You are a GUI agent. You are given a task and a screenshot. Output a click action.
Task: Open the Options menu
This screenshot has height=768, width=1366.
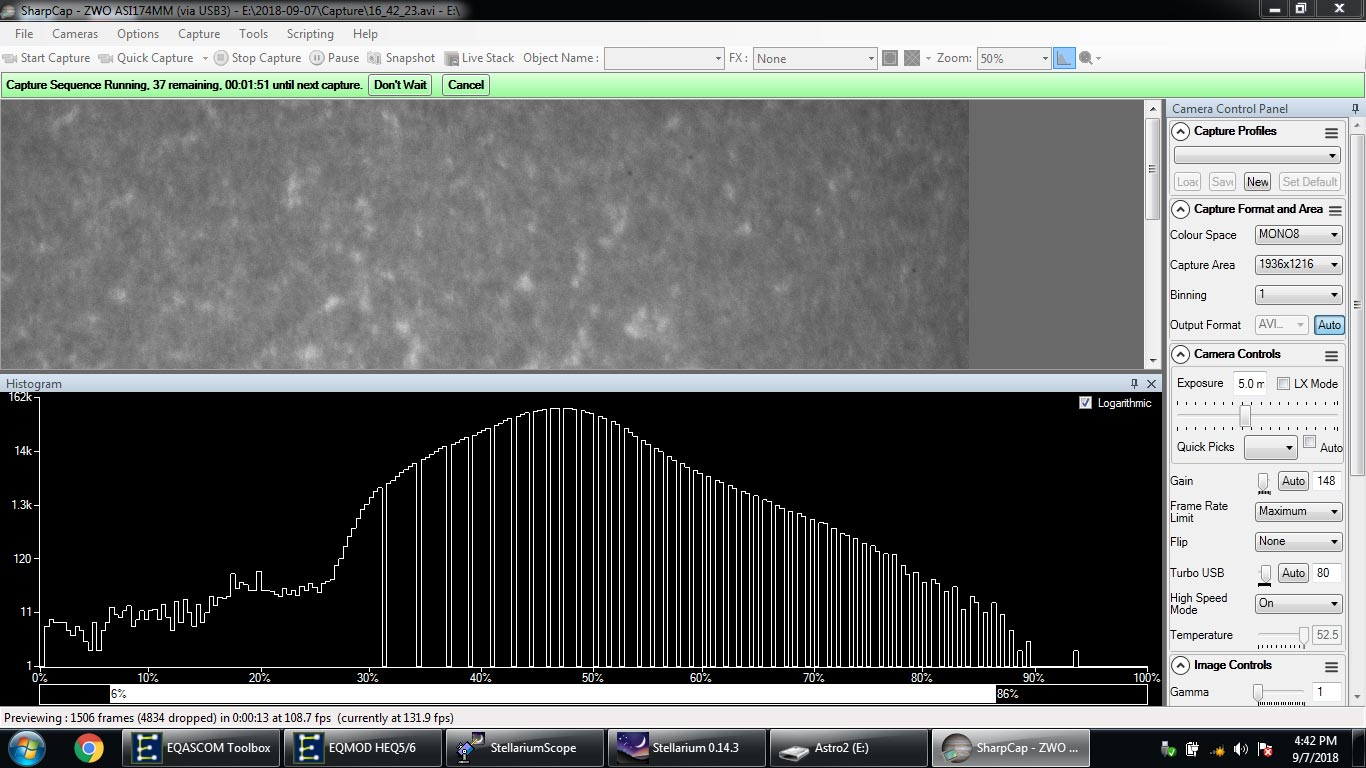(138, 34)
